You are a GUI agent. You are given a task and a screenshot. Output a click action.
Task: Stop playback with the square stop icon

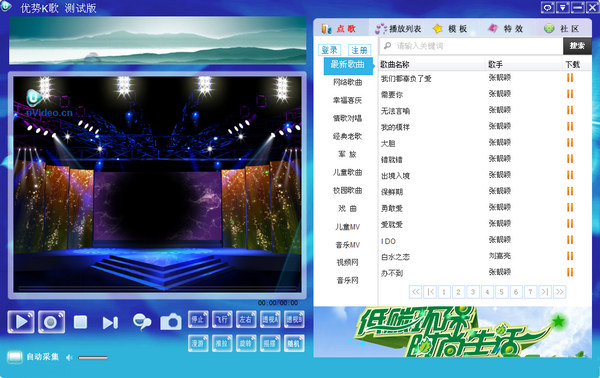click(80, 322)
